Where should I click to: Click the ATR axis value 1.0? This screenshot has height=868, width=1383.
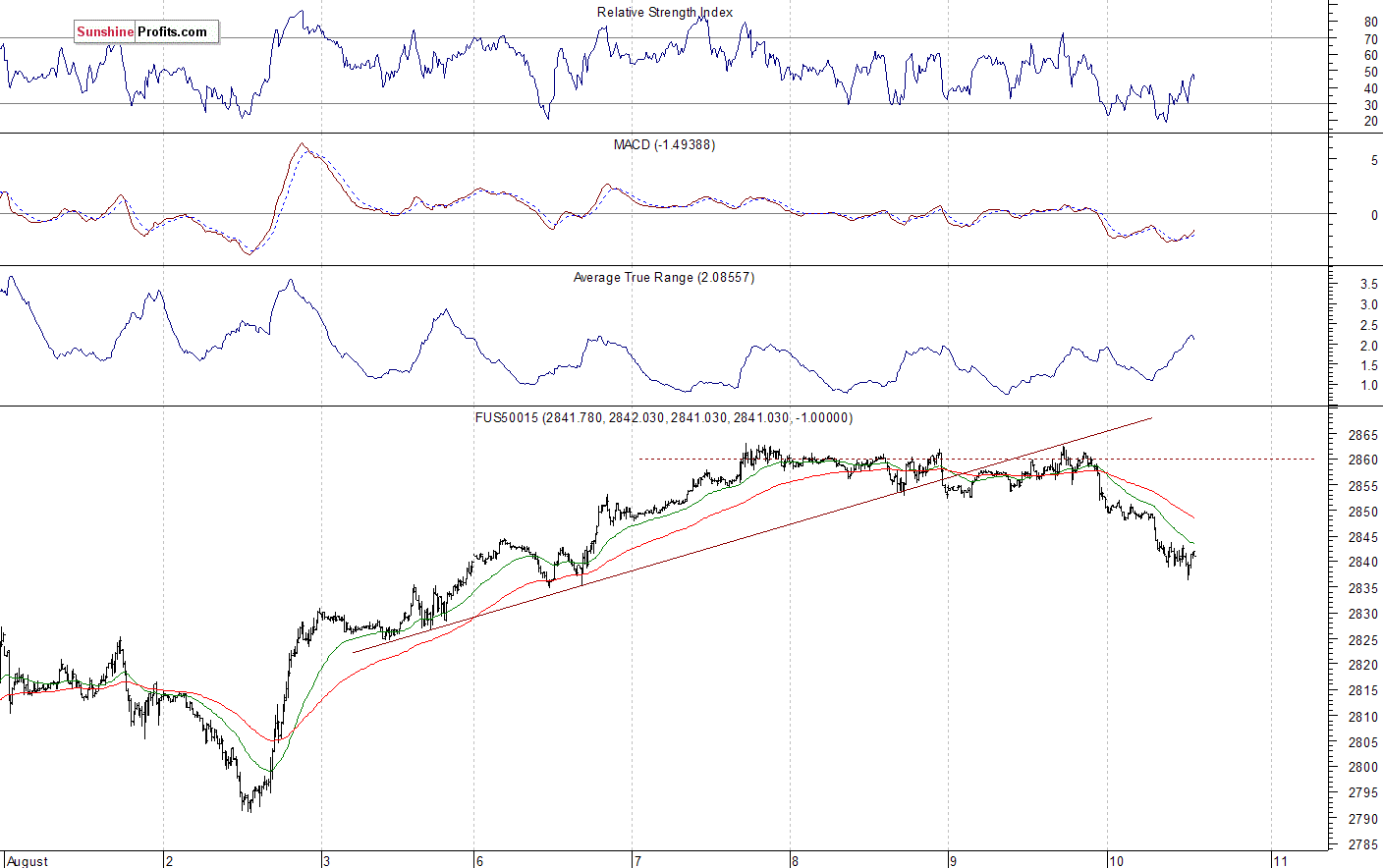click(1368, 386)
